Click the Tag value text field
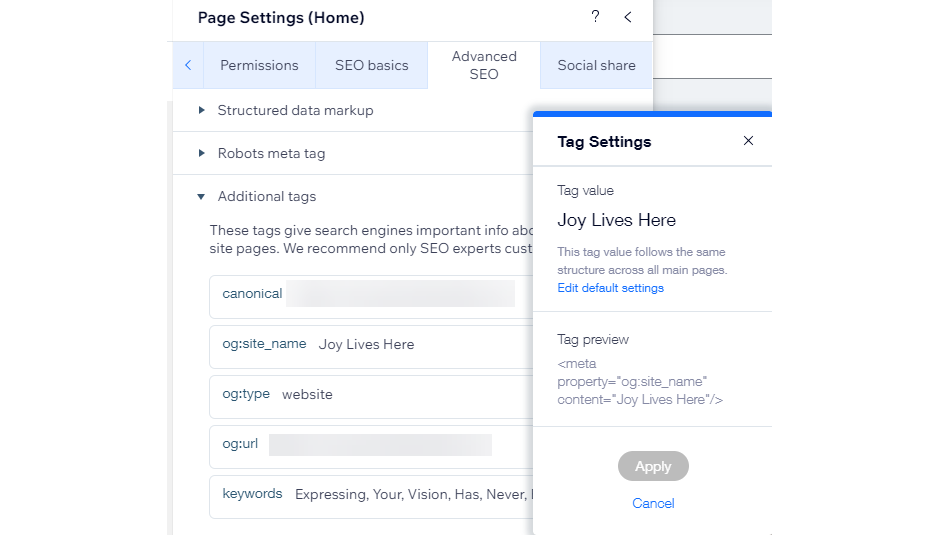This screenshot has width=944, height=535. click(616, 220)
